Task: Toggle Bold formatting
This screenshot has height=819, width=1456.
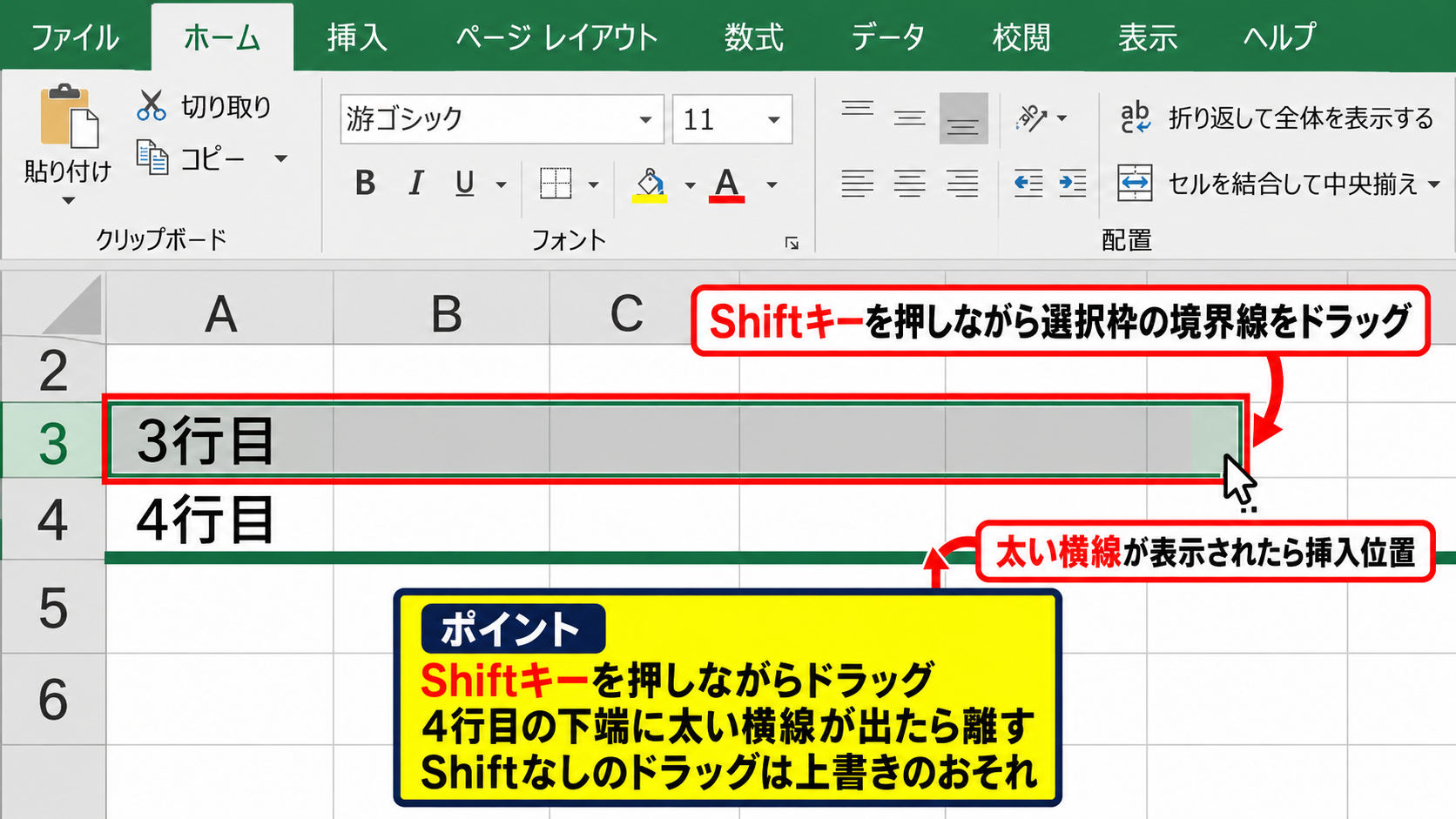Action: coord(366,184)
